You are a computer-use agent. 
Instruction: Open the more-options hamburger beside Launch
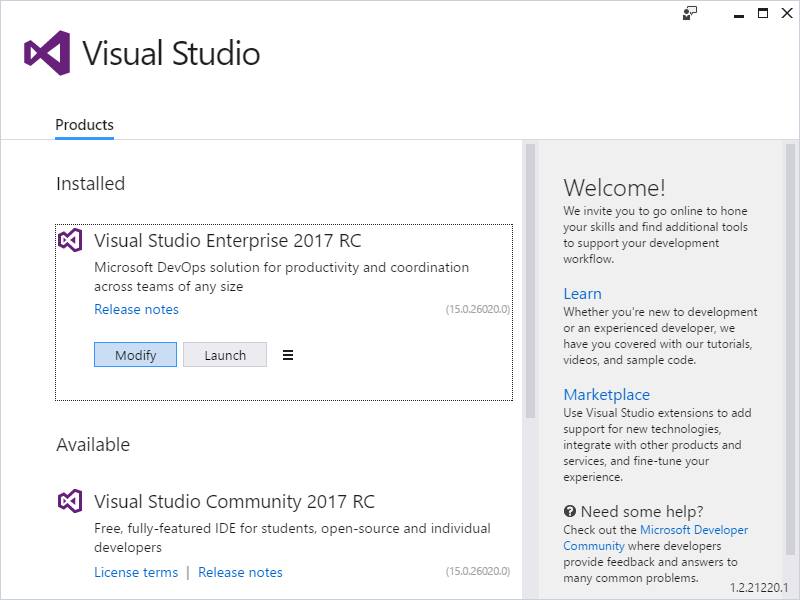[288, 354]
